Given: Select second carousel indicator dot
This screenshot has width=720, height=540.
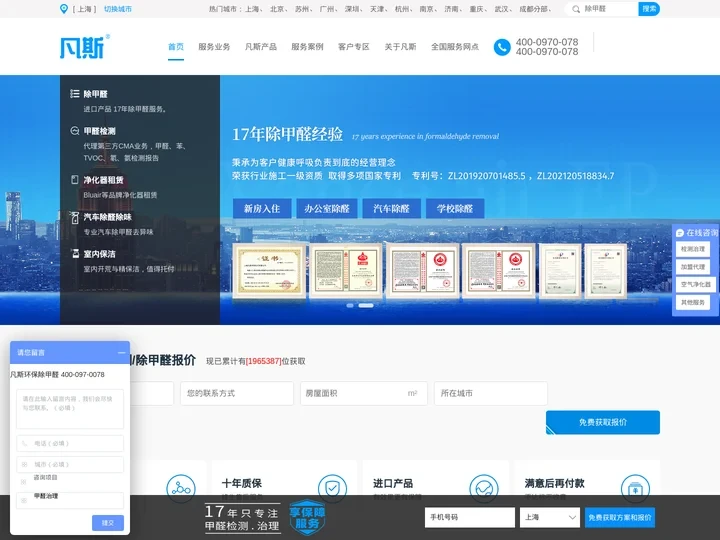Looking at the screenshot, I should tap(366, 305).
